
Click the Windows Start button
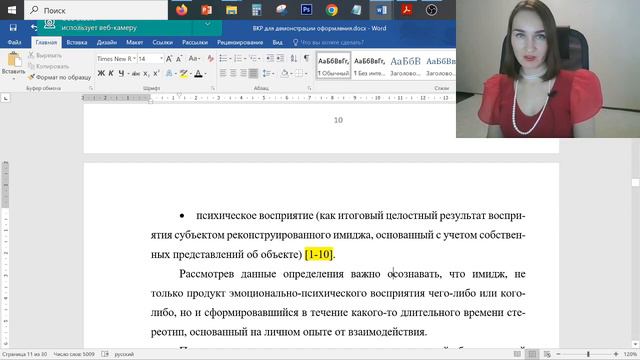click(x=12, y=10)
